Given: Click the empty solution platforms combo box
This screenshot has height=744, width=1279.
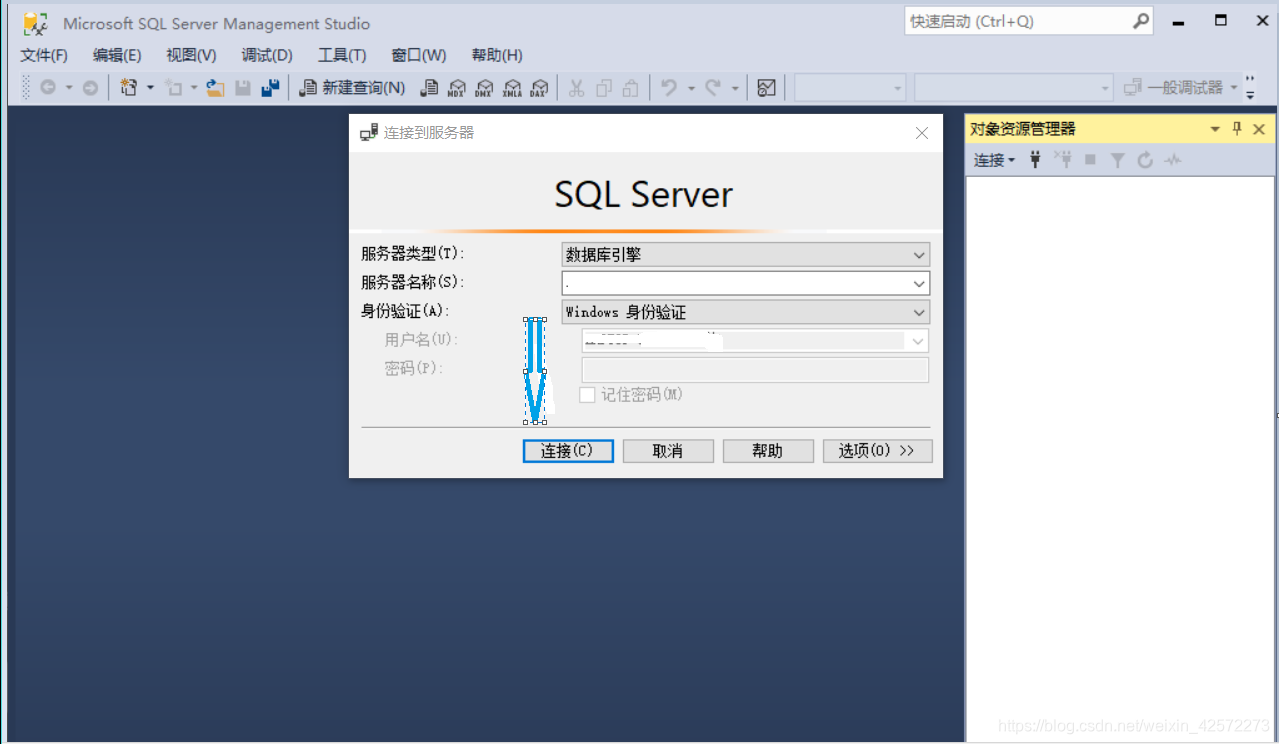Looking at the screenshot, I should click(1014, 88).
